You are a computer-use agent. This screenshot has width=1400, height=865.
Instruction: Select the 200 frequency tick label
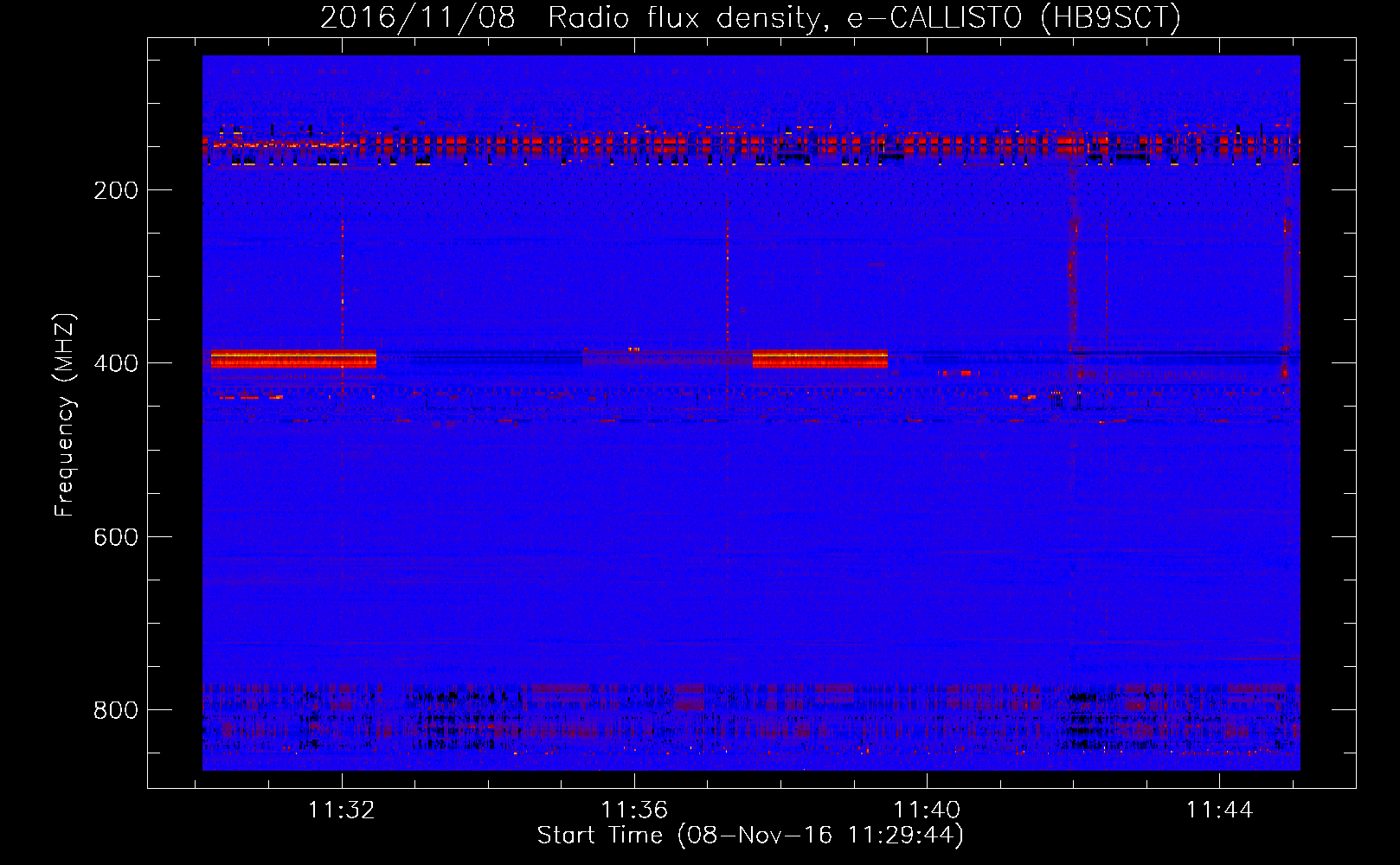[116, 190]
